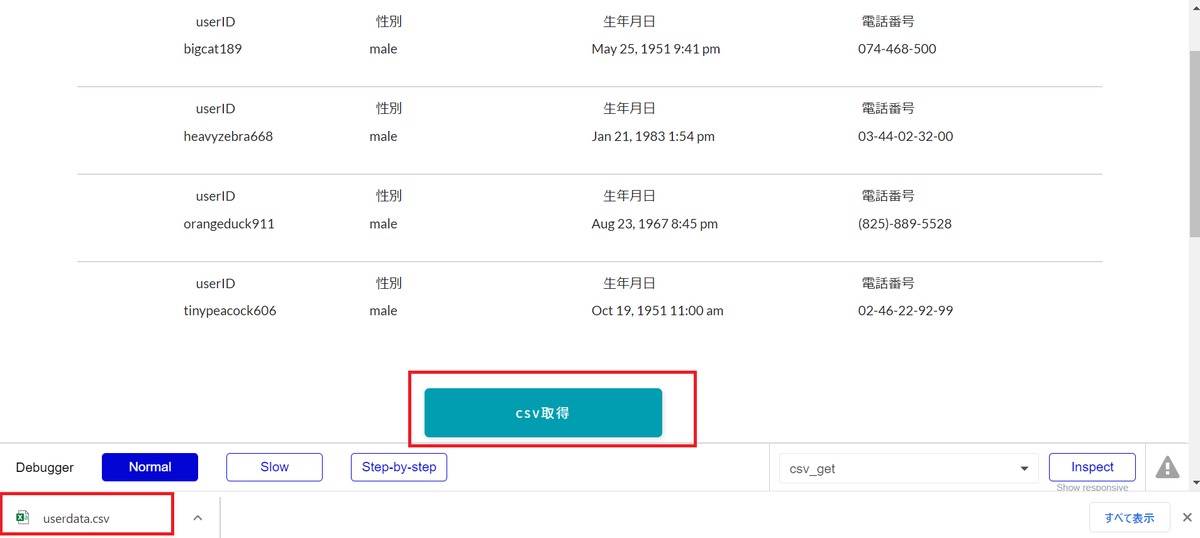Viewport: 1200px width, 538px height.
Task: Select userID bigcat189 text
Action: (x=213, y=49)
